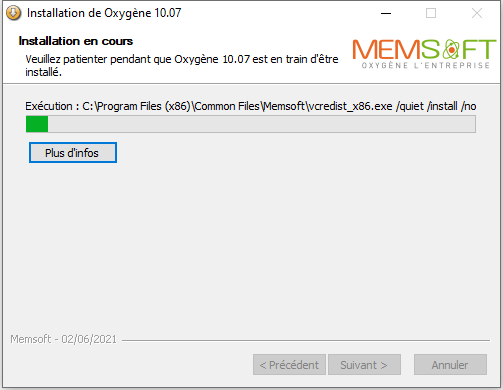Click the 'Installation en cours' heading
The image size is (503, 390).
(76, 41)
